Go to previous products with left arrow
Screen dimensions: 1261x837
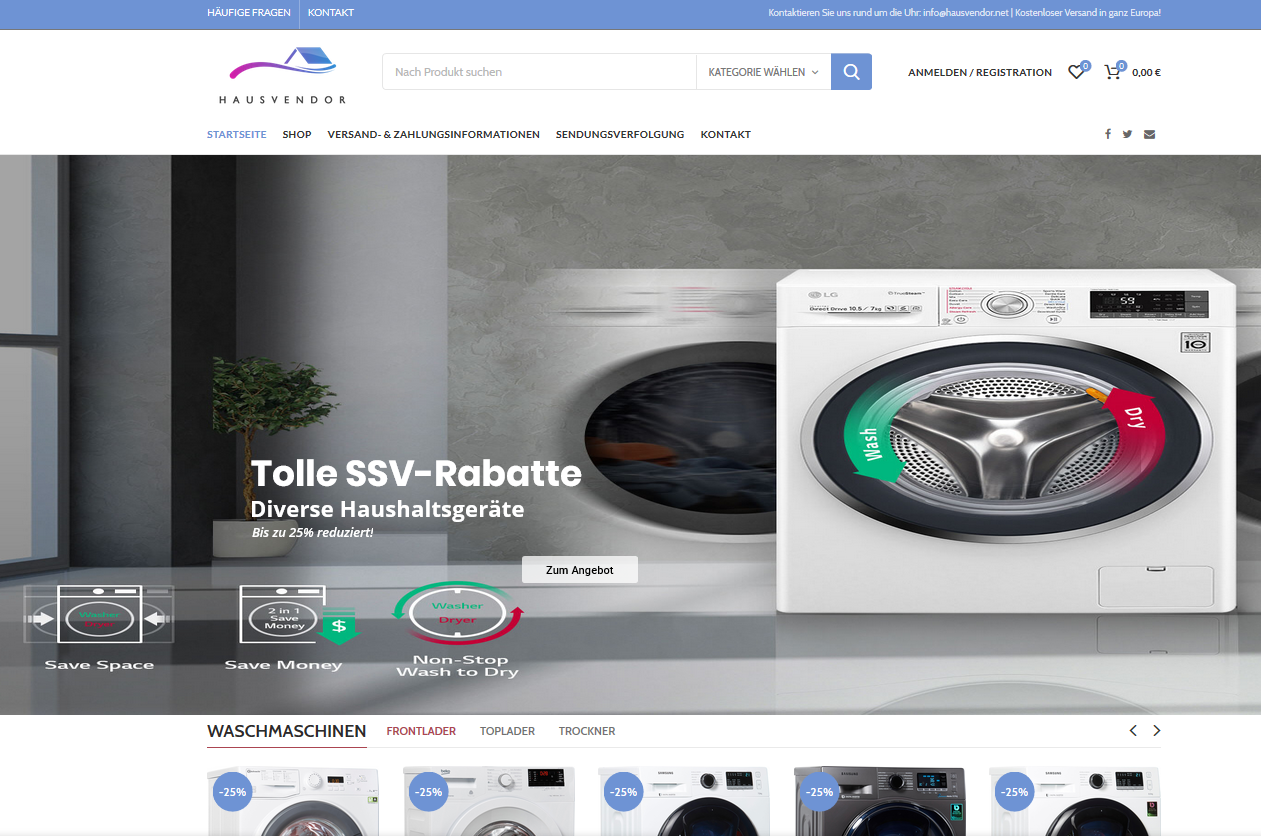coord(1133,731)
